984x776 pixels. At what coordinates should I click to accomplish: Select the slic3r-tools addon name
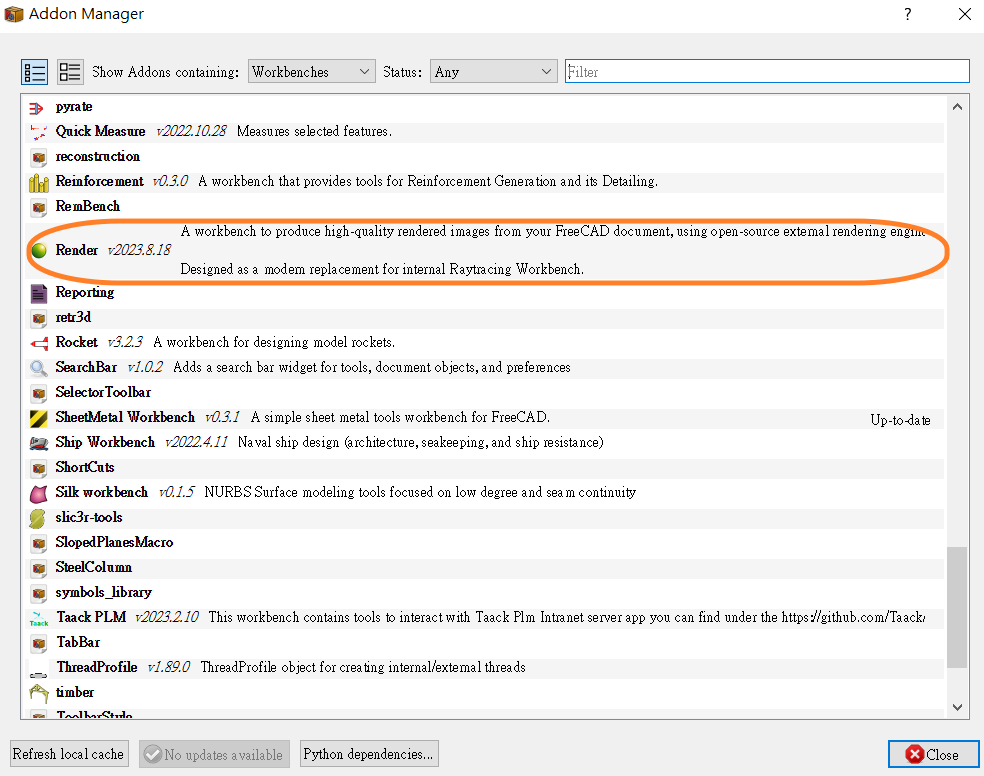(x=89, y=518)
